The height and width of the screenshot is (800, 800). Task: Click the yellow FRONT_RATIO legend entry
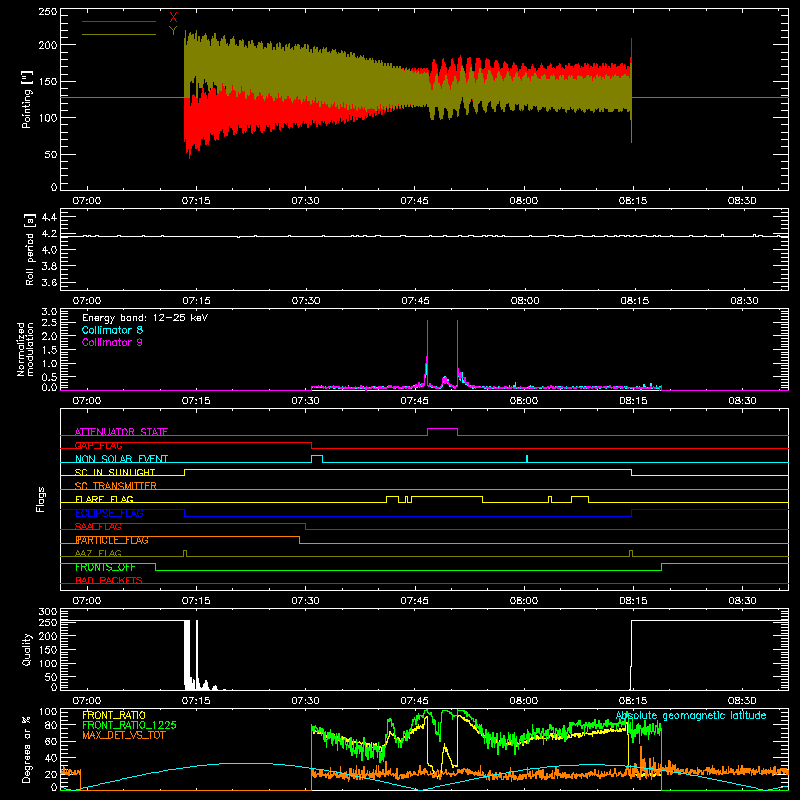click(114, 715)
